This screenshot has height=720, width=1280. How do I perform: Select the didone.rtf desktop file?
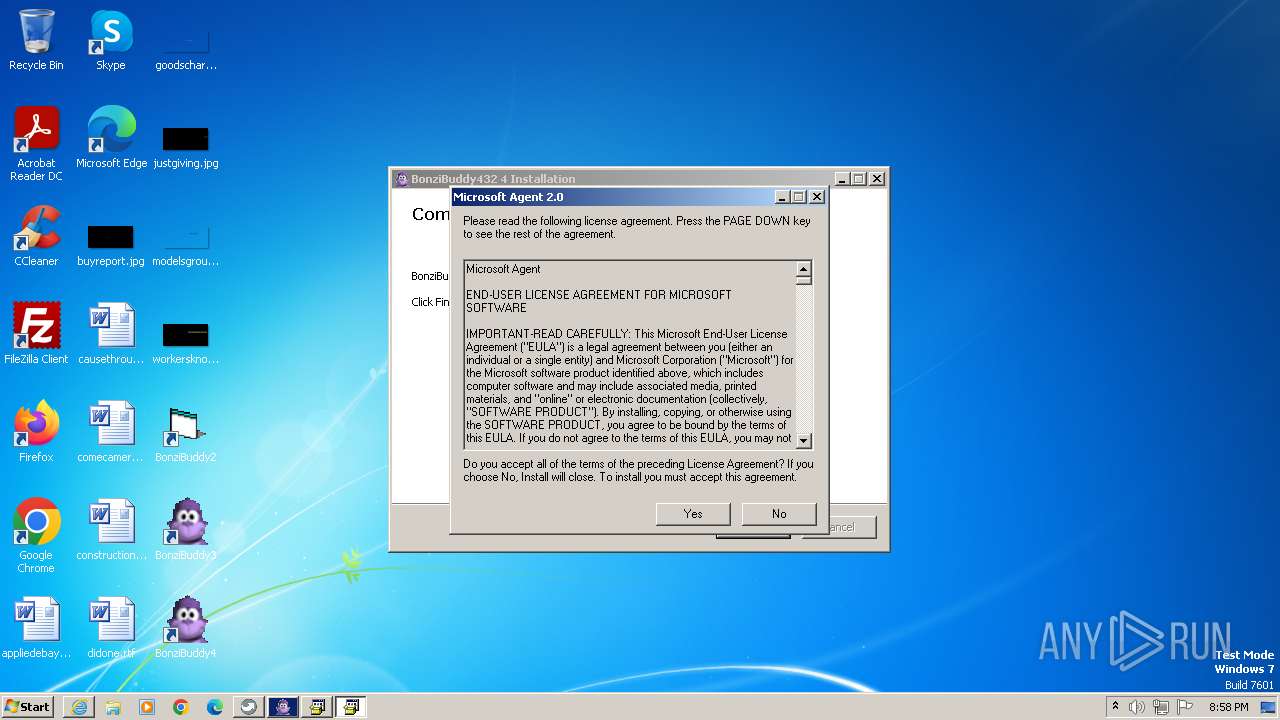pos(111,628)
